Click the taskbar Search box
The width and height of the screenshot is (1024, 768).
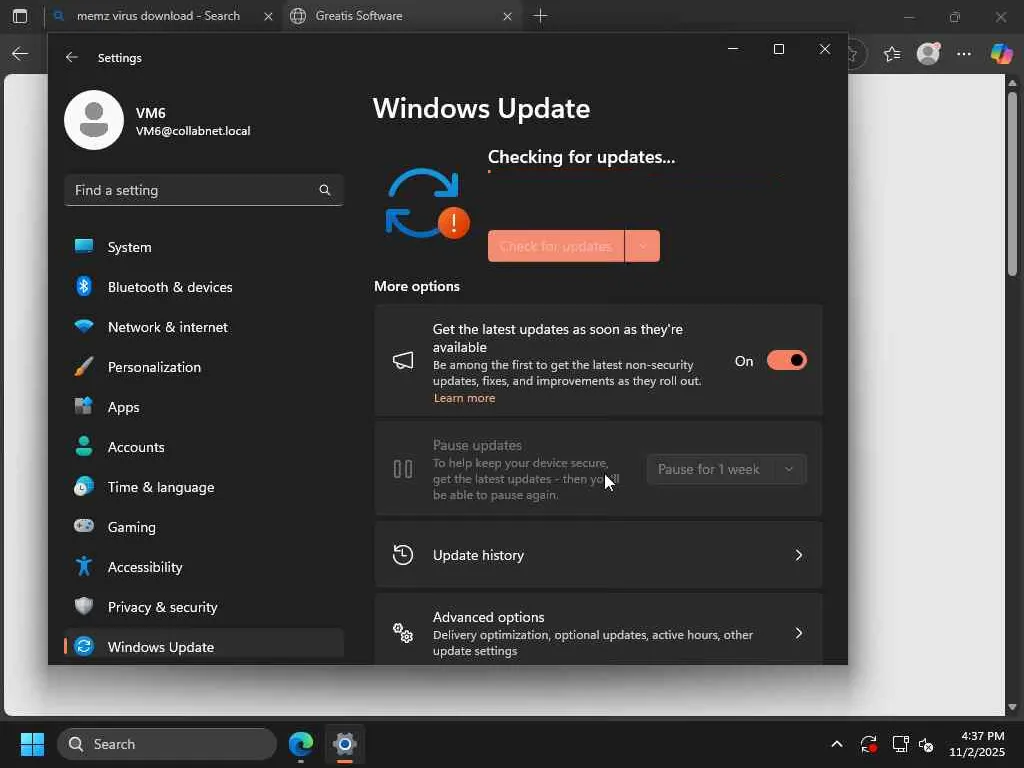[x=167, y=744]
